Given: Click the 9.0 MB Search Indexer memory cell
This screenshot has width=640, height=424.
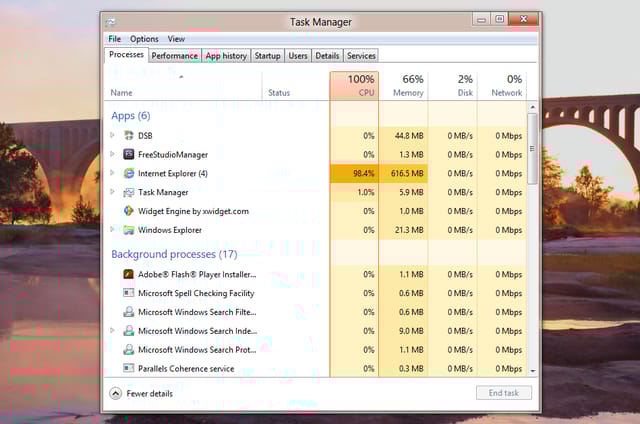Looking at the screenshot, I should point(403,331).
